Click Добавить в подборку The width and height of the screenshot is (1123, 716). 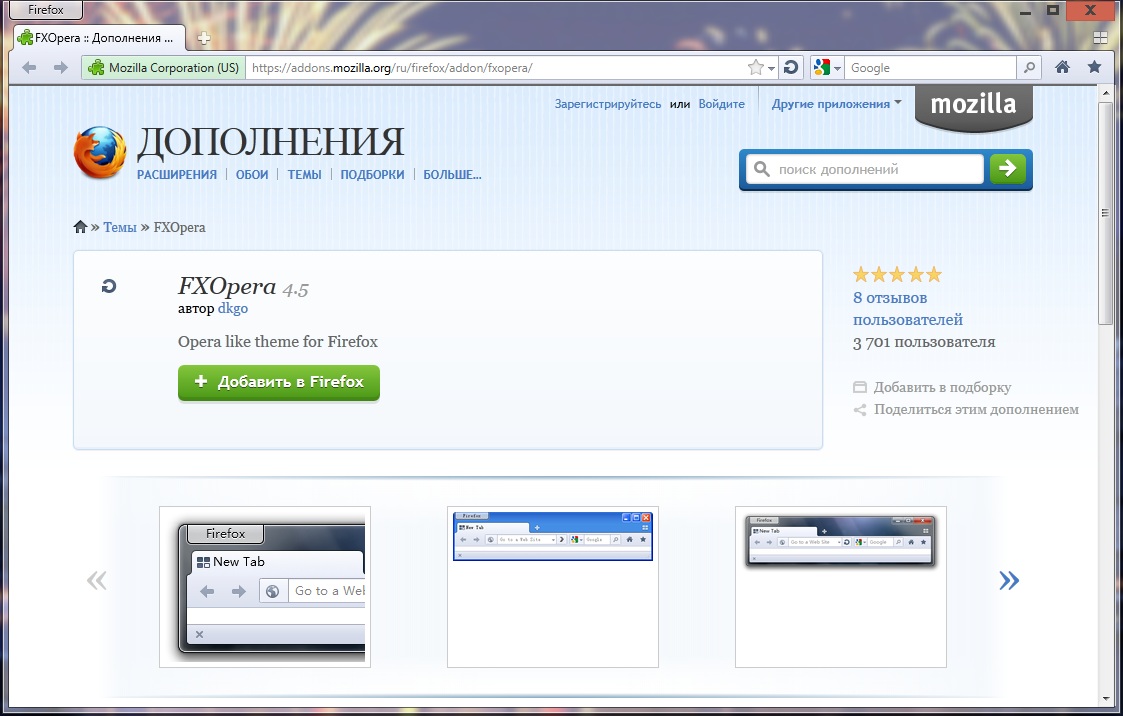[x=932, y=387]
